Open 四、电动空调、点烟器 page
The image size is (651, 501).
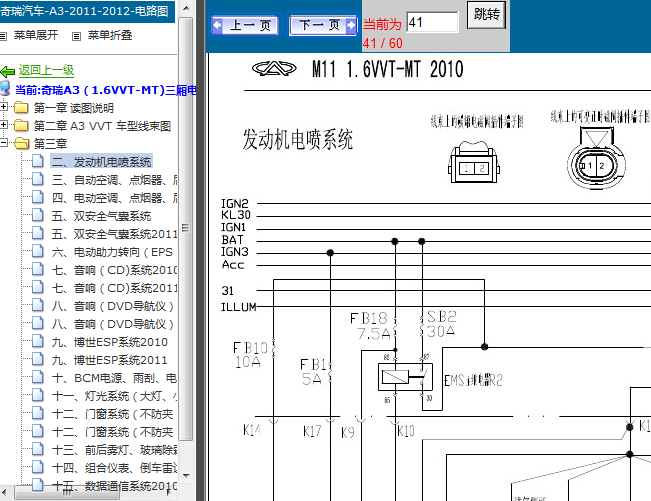[115, 198]
